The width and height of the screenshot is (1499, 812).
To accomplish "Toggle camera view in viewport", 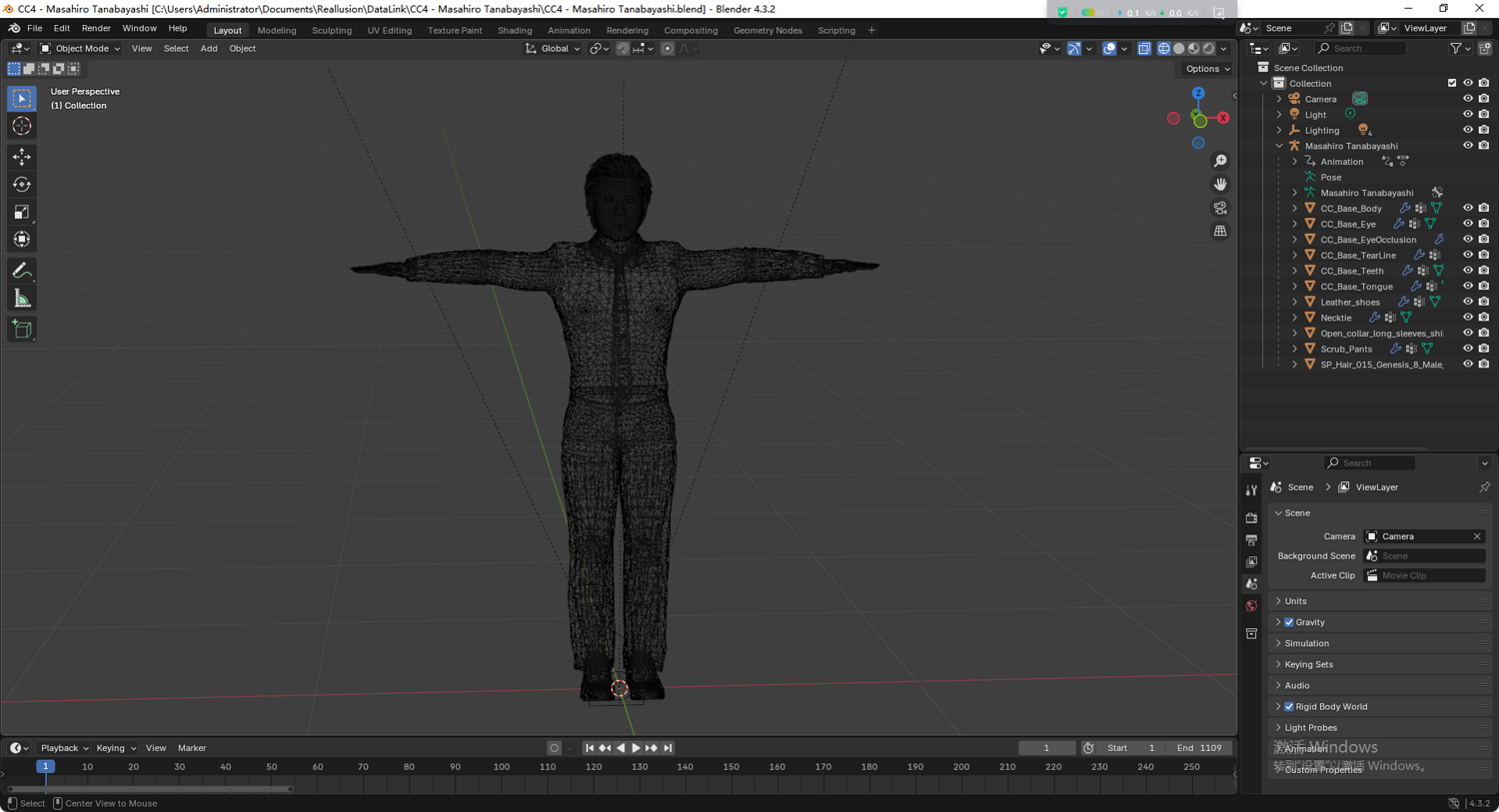I will point(1220,208).
